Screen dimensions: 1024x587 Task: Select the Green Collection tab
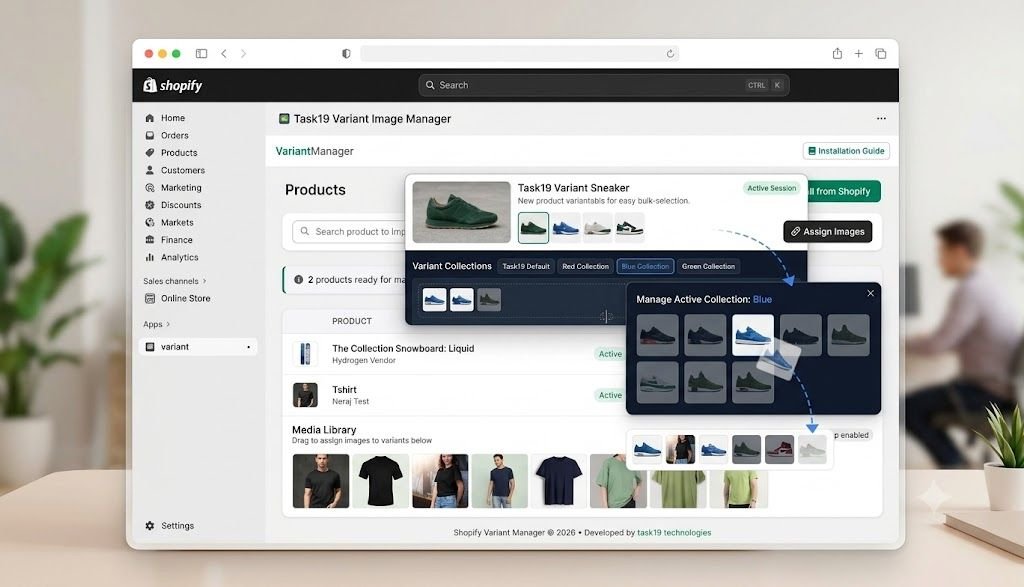pos(708,266)
